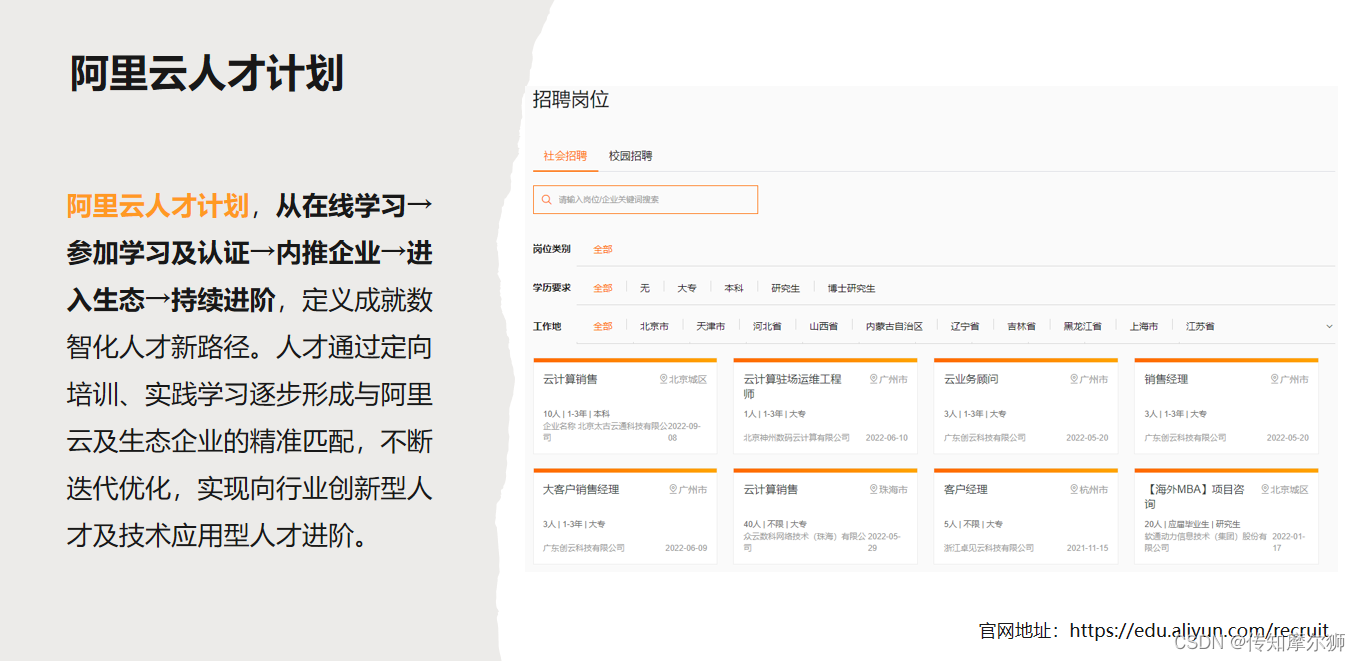This screenshot has height=661, width=1360.
Task: Click the location pin beside 杭州市
Action: coord(1074,490)
